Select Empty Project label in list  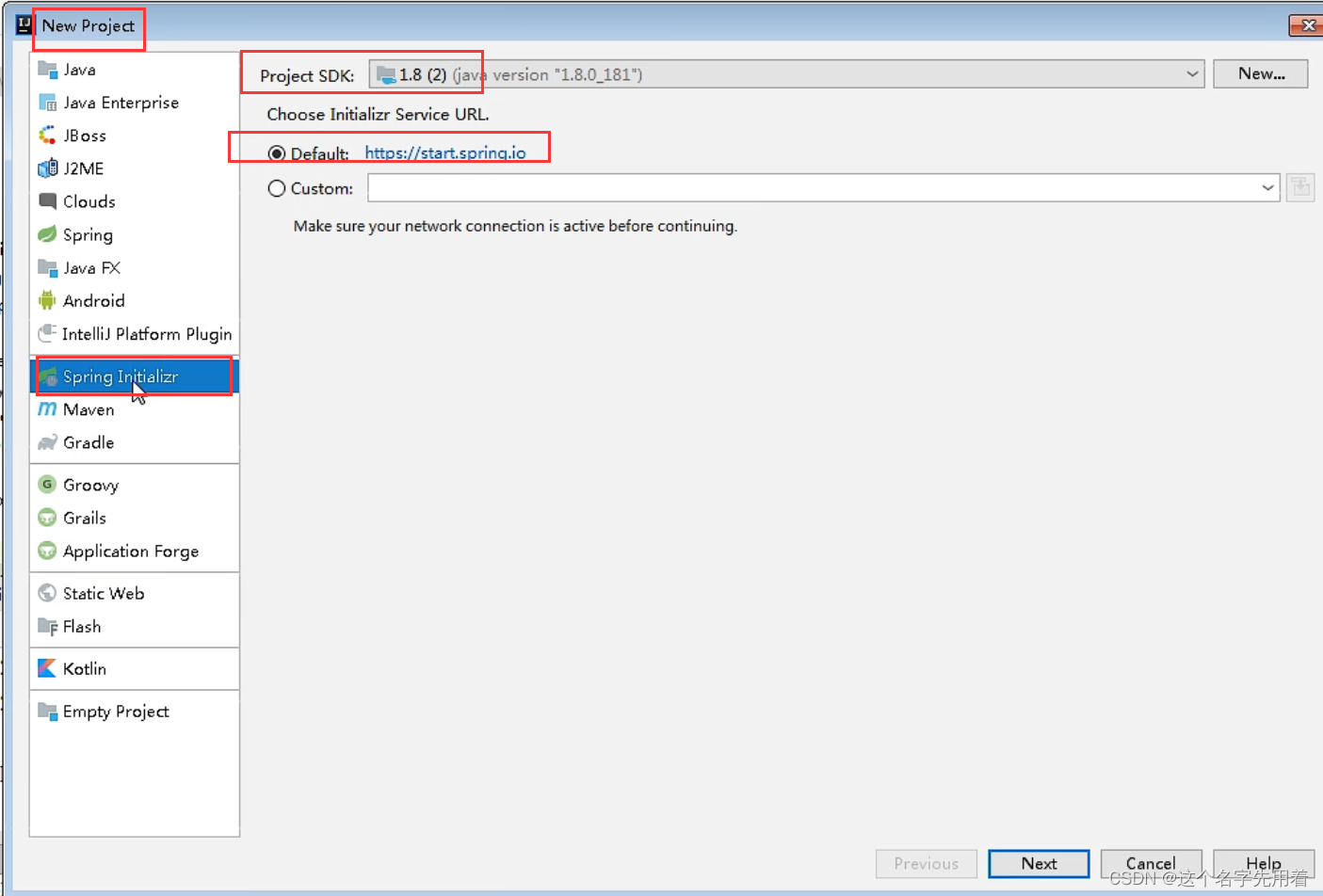point(116,711)
